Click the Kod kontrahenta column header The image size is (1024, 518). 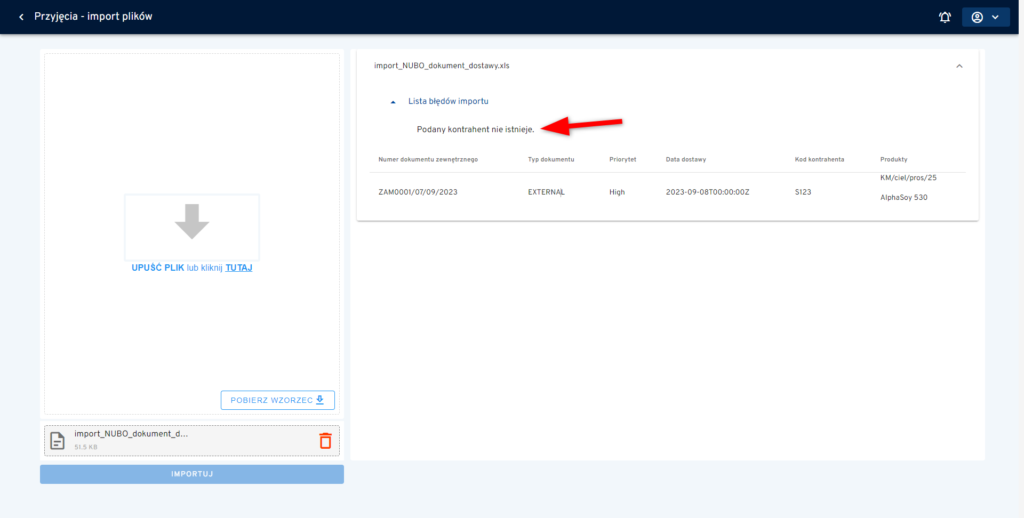[819, 160]
